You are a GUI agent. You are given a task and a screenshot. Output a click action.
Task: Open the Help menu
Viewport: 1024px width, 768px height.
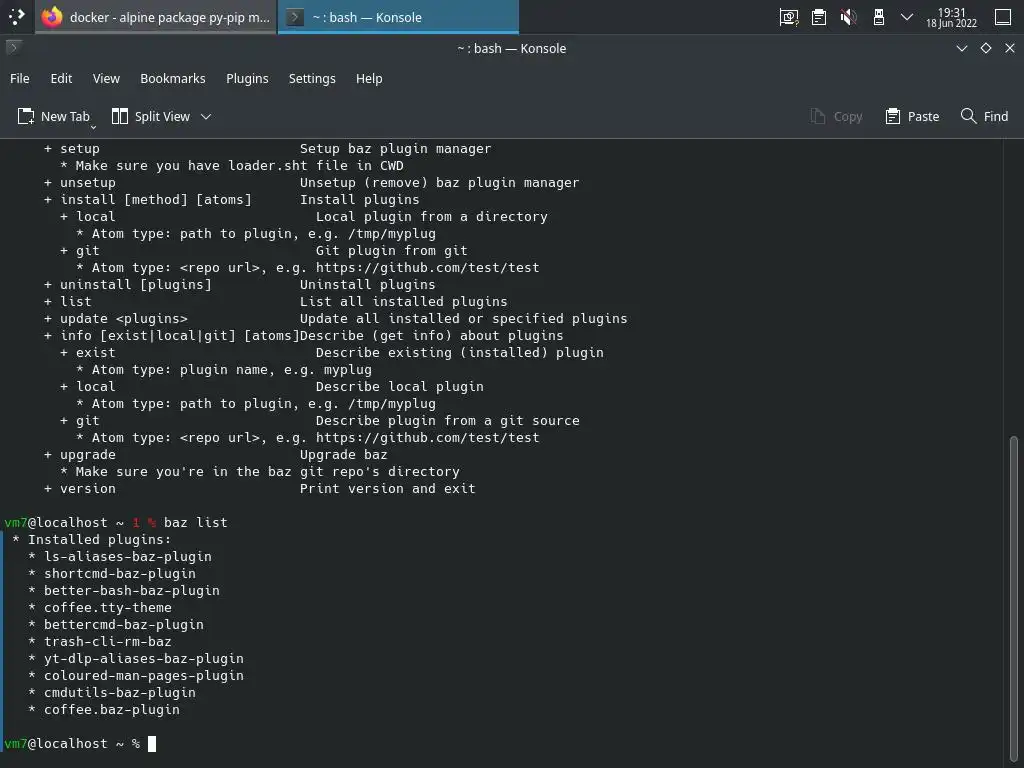pyautogui.click(x=369, y=78)
